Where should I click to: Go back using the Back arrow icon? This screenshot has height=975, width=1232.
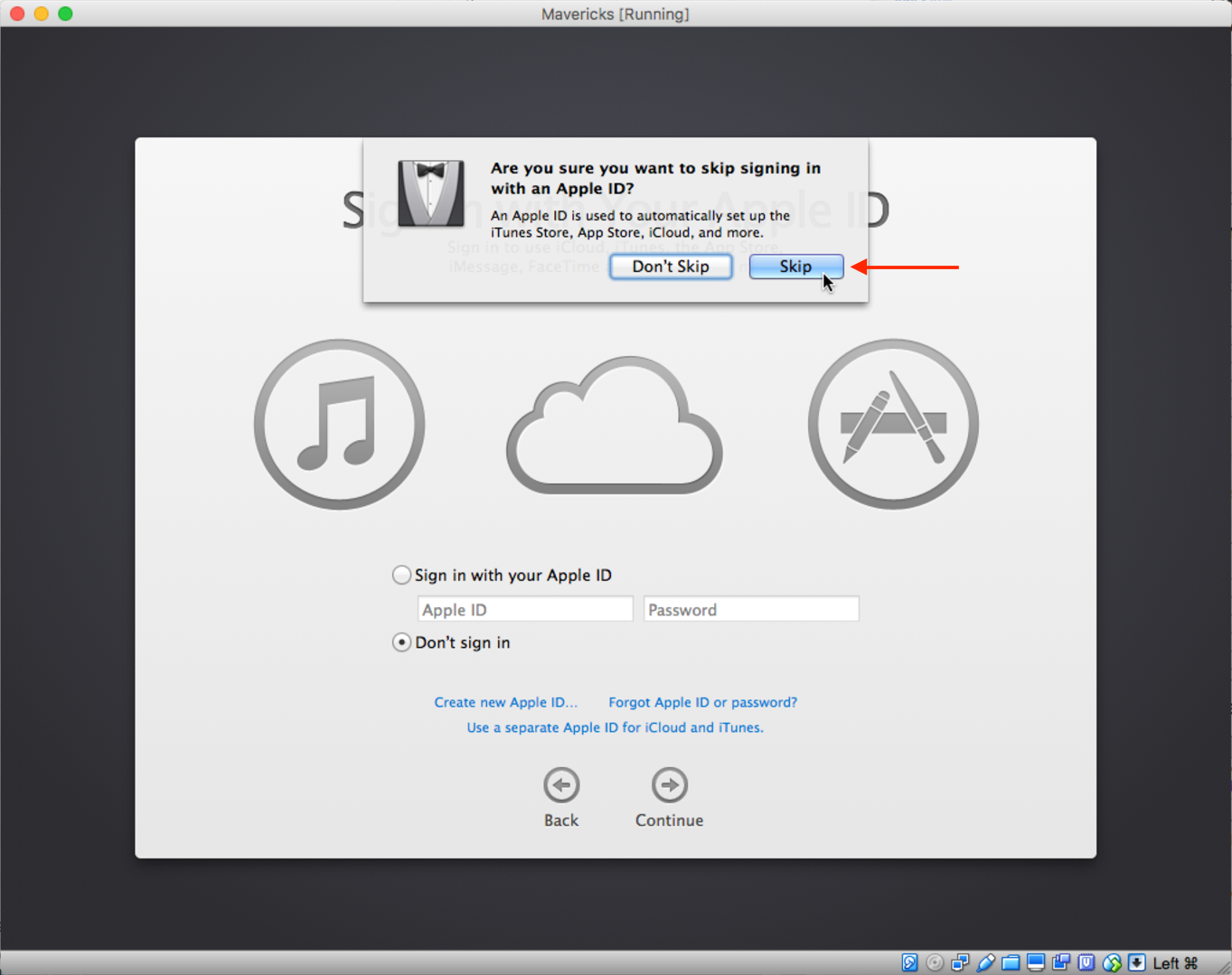coord(561,785)
